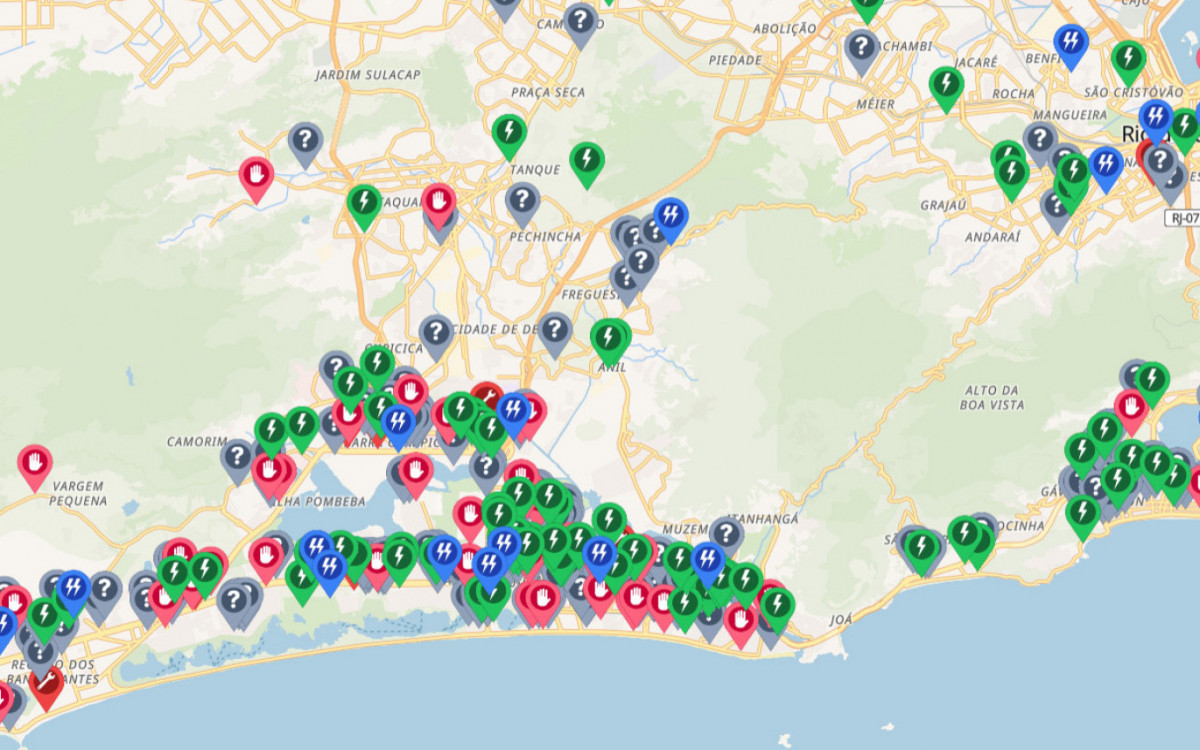Open the green bolt marker at São Conrado
Screen dimensions: 1200x750
click(921, 549)
